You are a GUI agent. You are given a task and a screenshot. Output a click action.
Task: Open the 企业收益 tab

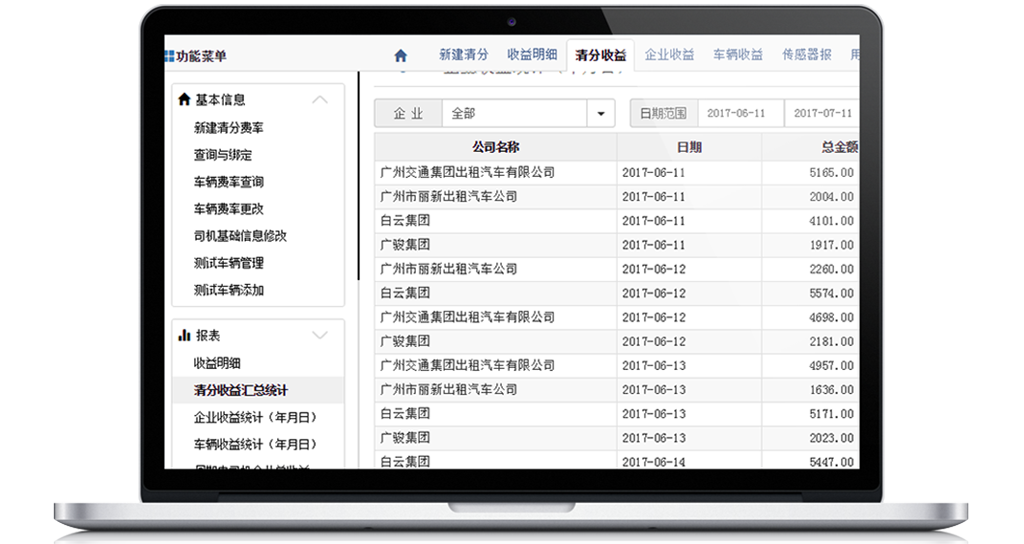click(669, 55)
